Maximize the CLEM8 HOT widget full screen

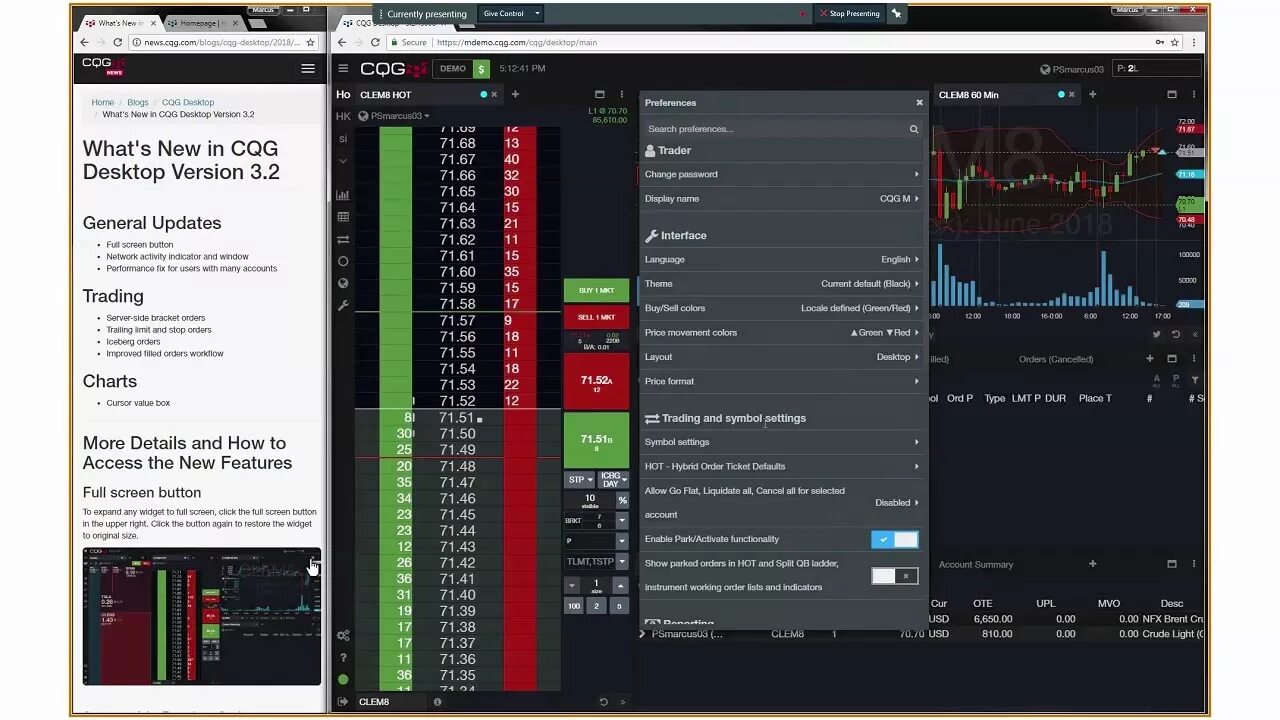click(x=600, y=95)
